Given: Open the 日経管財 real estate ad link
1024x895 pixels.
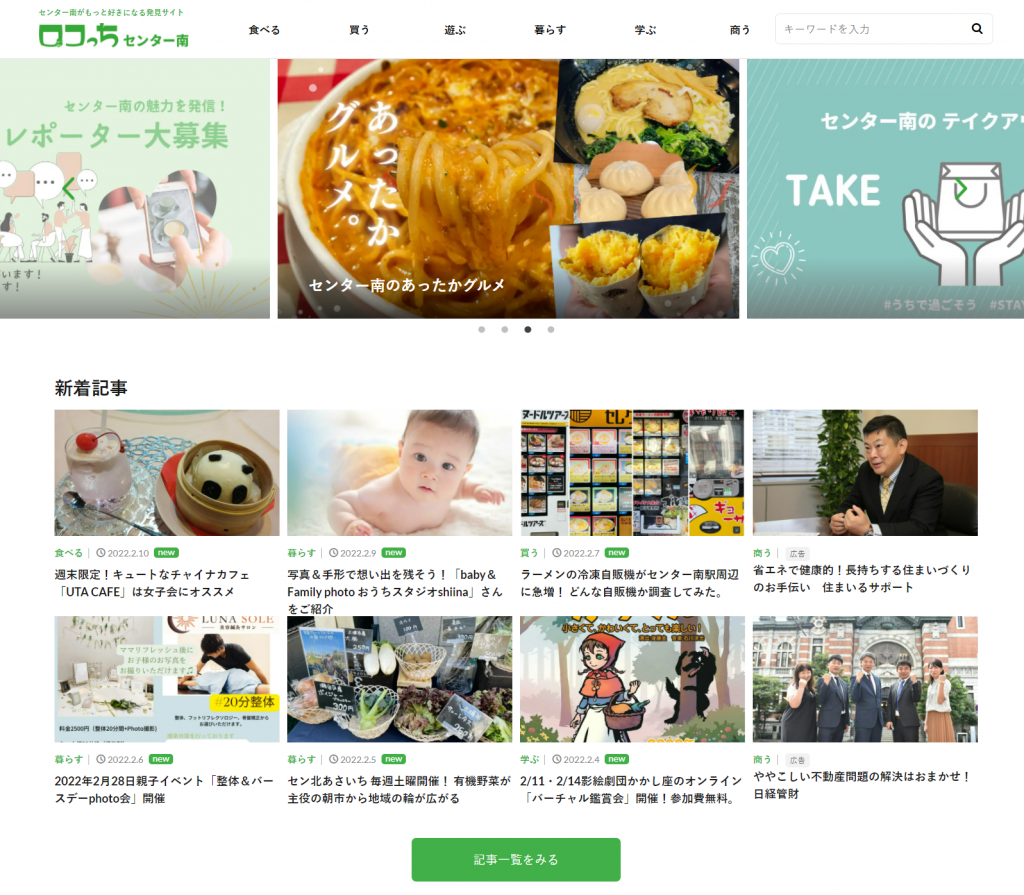Looking at the screenshot, I should click(862, 785).
